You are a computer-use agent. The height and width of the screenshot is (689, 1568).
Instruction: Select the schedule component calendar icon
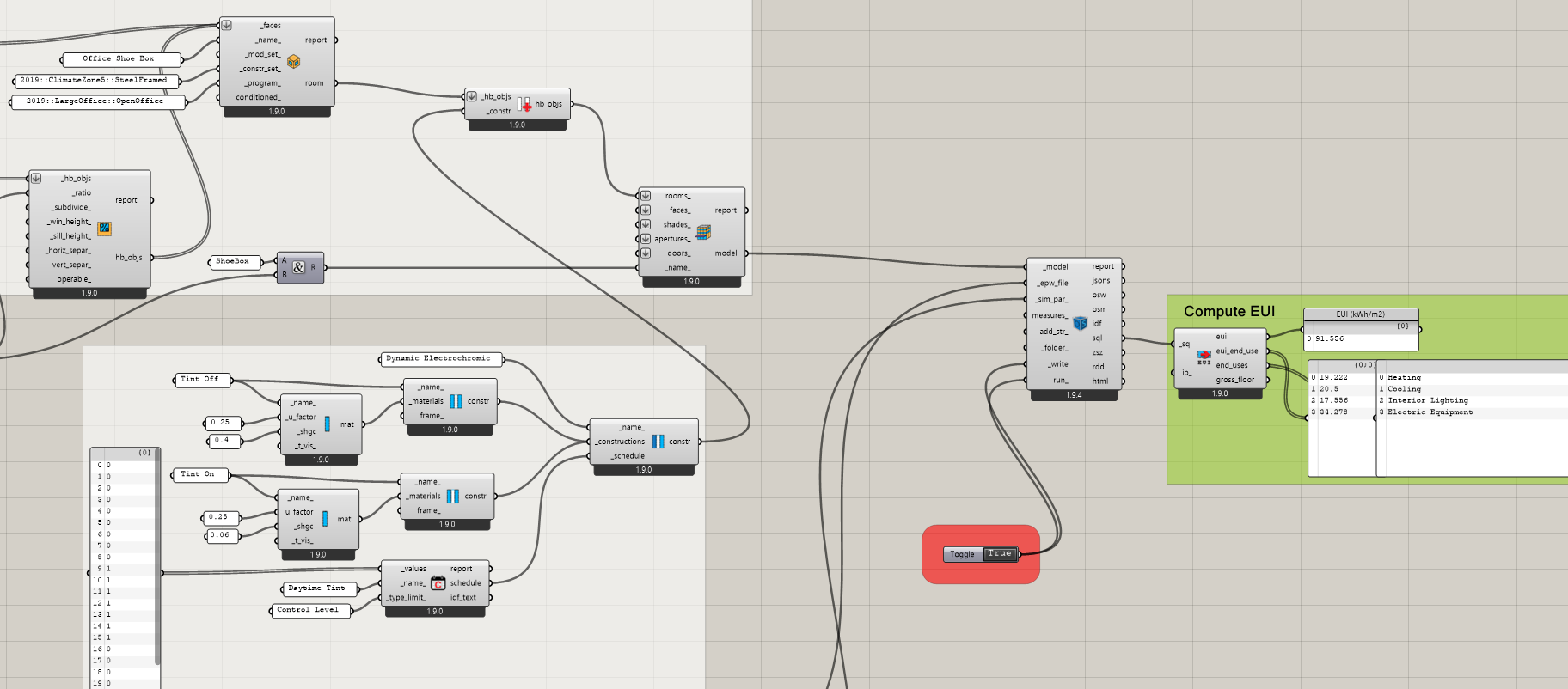(438, 583)
